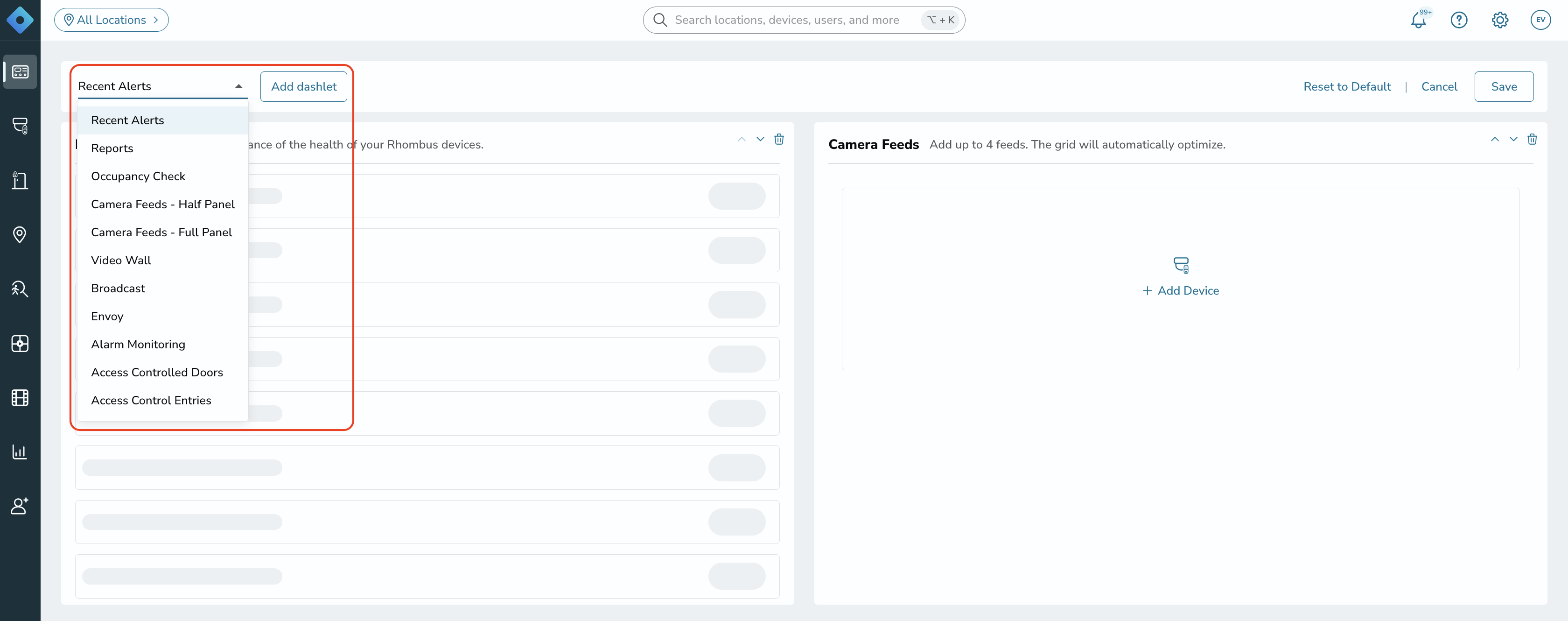
Task: Click the Rhombus logo icon
Action: click(x=20, y=20)
